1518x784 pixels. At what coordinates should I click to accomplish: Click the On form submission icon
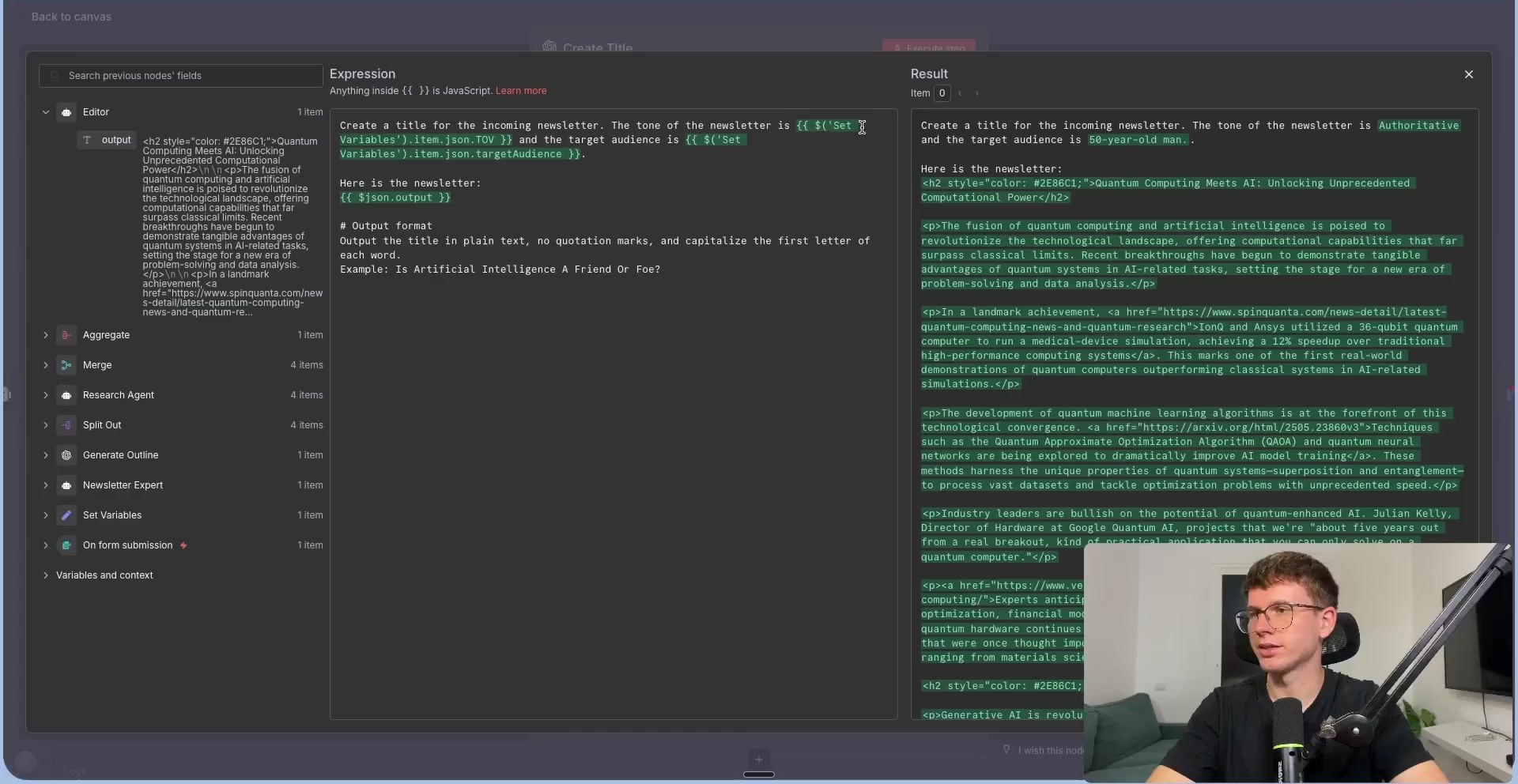coord(66,545)
